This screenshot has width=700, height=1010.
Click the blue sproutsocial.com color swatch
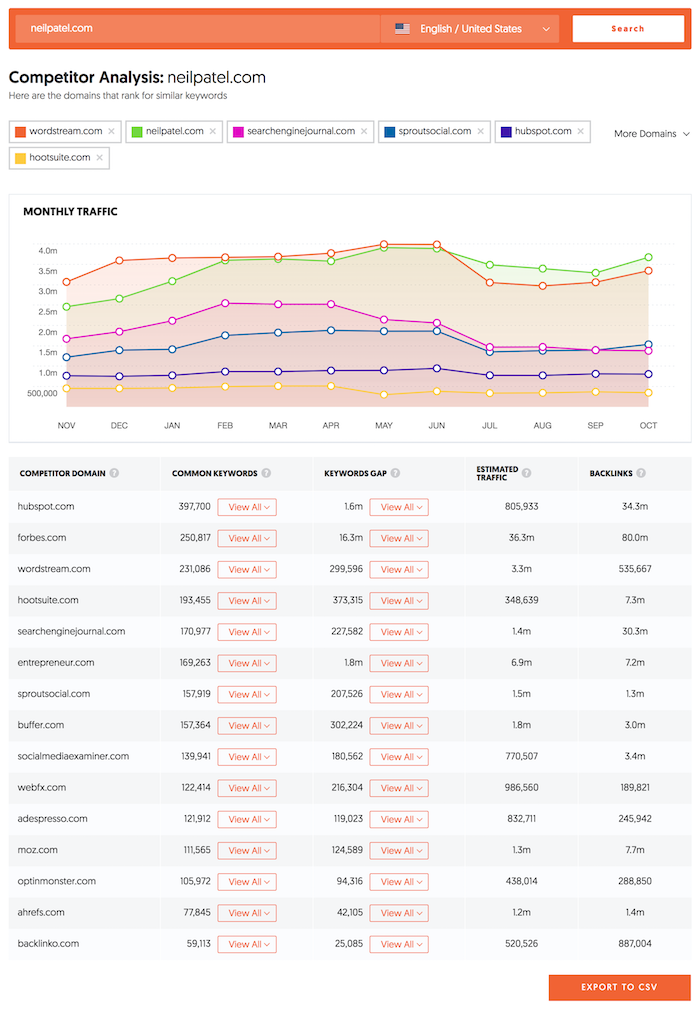point(389,131)
